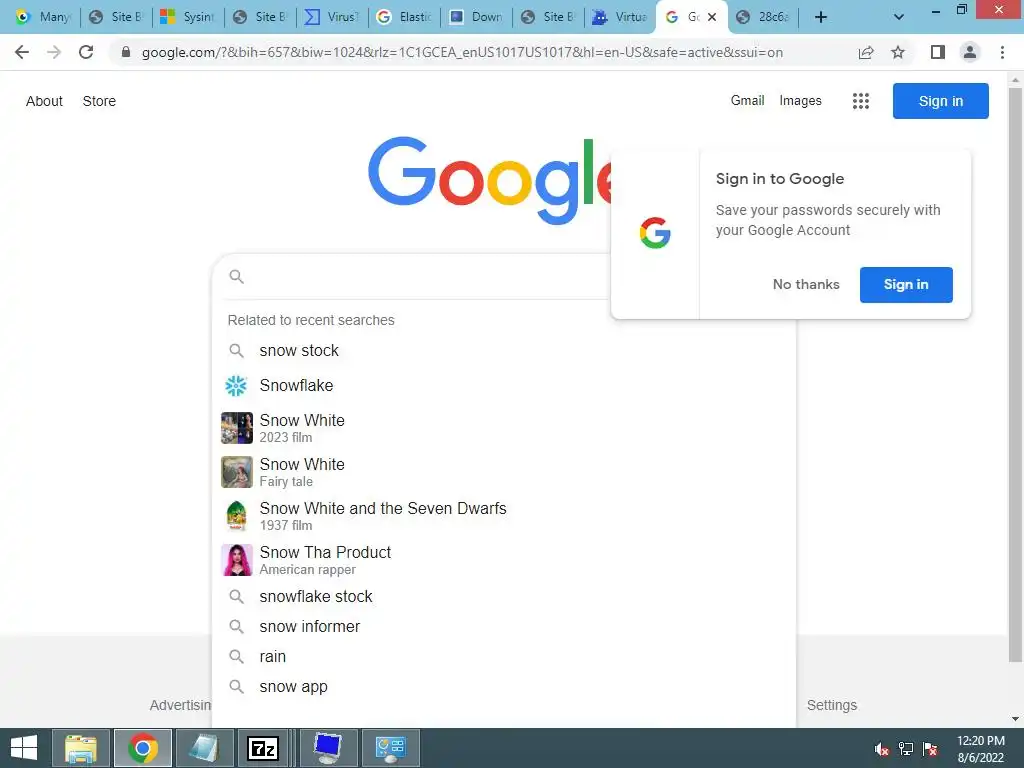The width and height of the screenshot is (1024, 768).
Task: Select the 'snow stock' suggestion
Action: (504, 351)
